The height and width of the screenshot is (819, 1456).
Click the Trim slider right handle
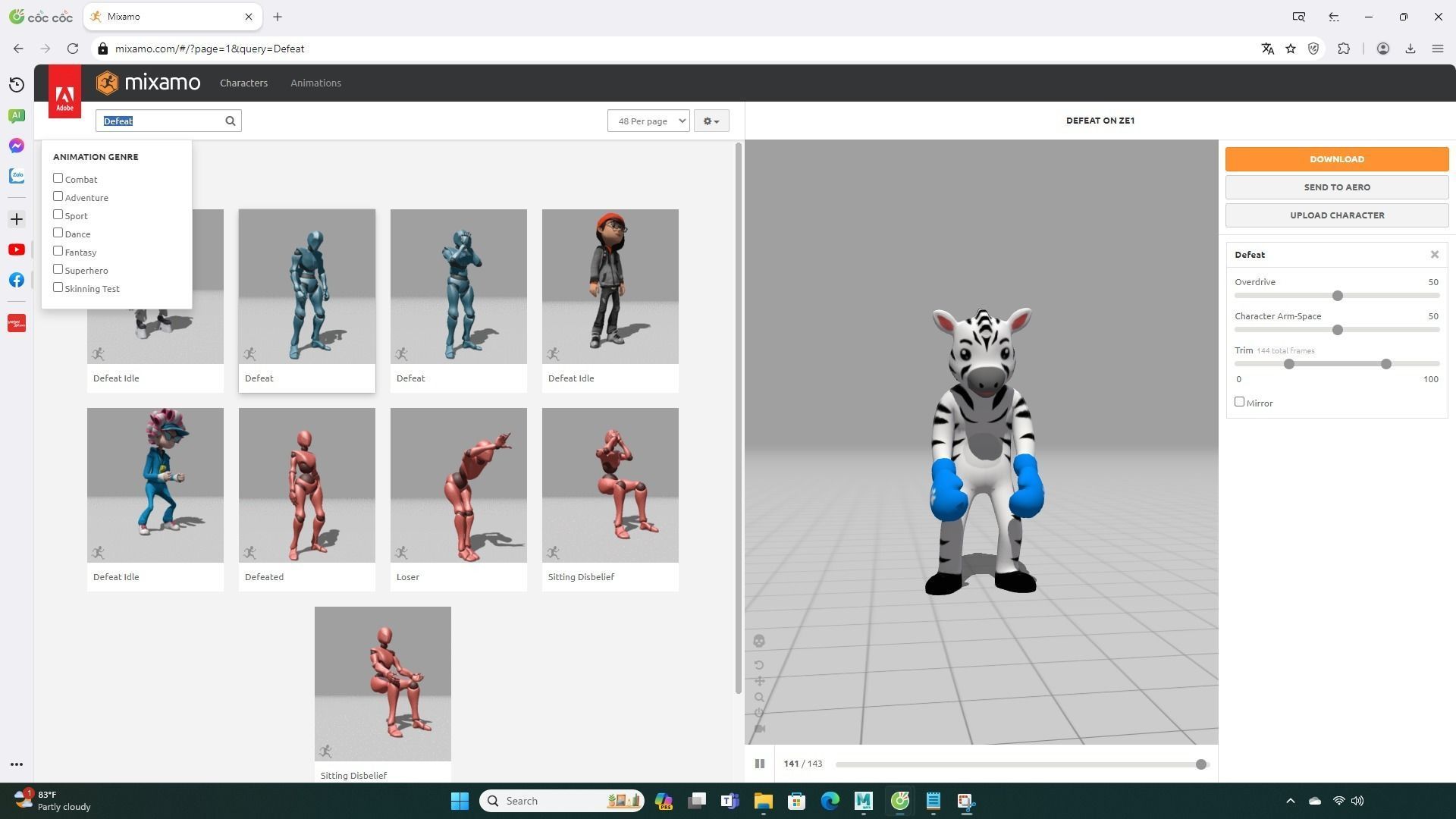(x=1386, y=364)
